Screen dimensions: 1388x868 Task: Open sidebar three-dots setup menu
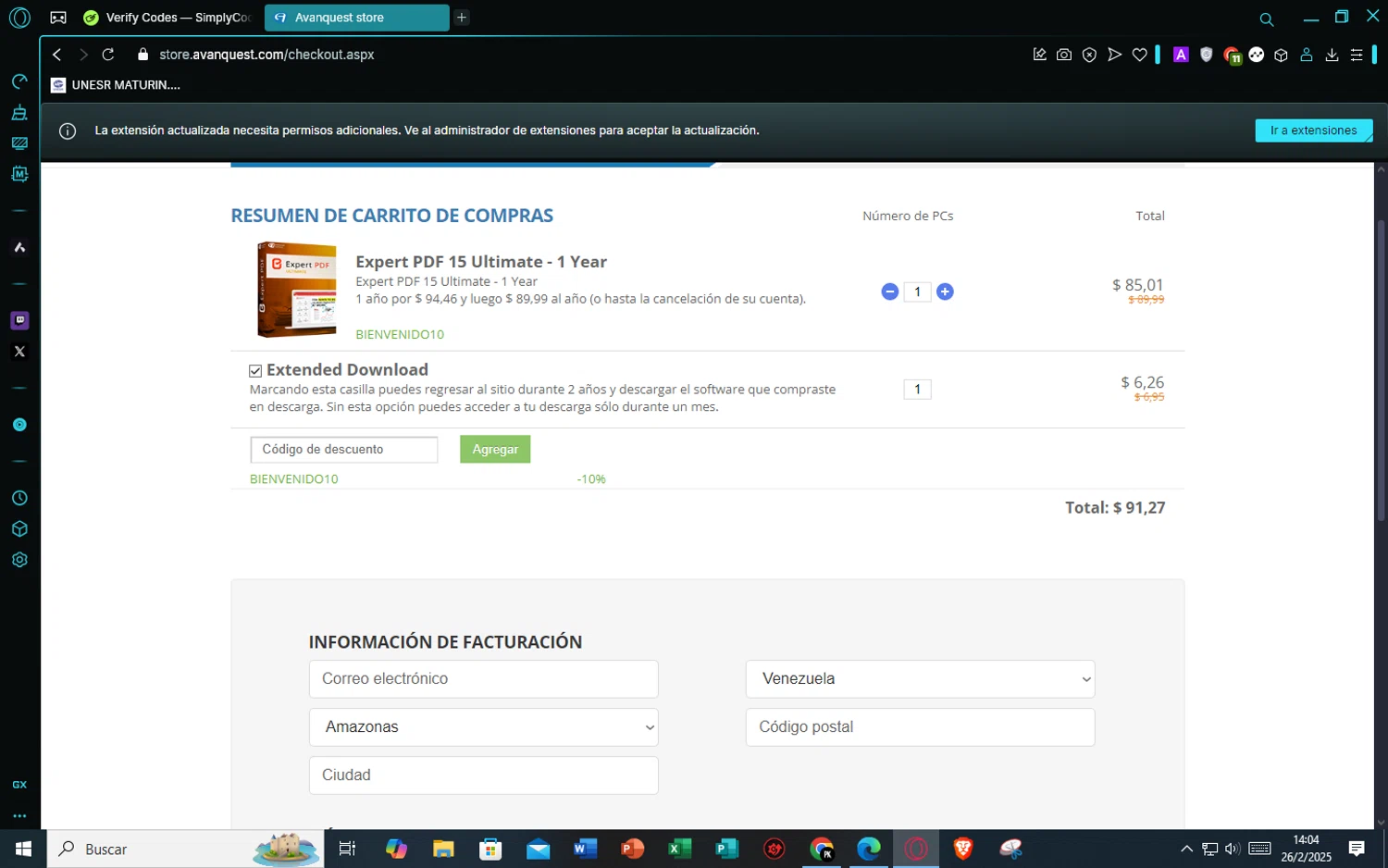click(19, 816)
